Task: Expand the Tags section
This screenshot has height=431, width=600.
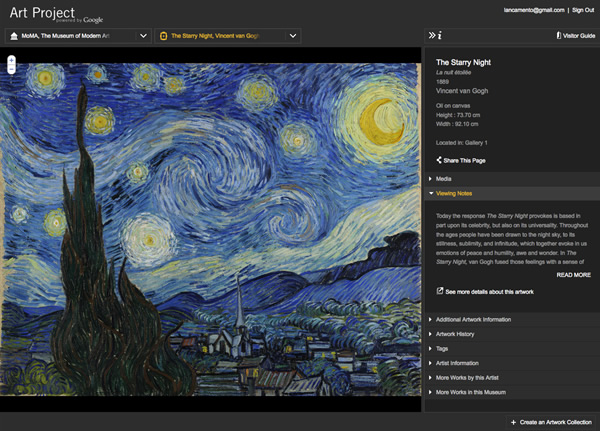Action: coord(512,349)
